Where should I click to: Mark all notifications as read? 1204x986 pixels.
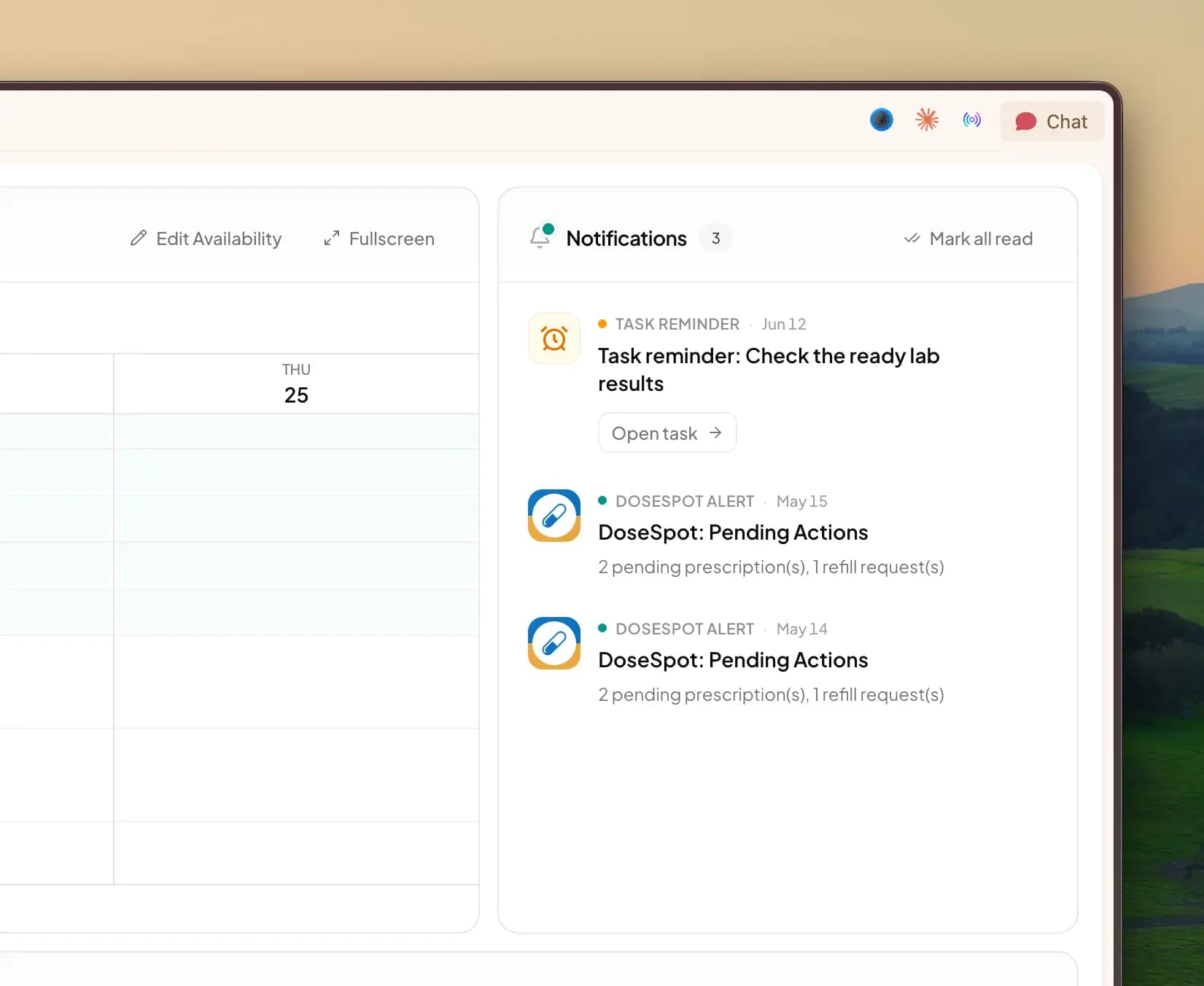tap(968, 238)
